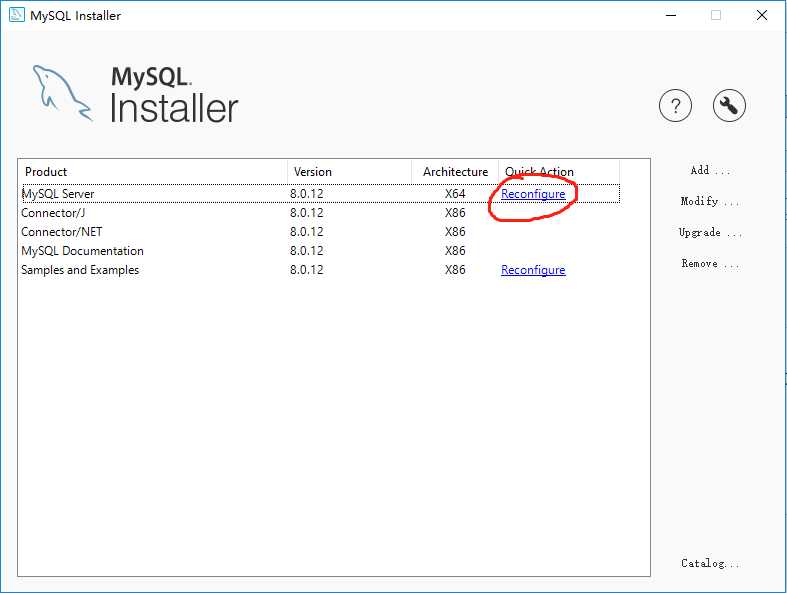Click the MySQL dolphin logo
Image resolution: width=787 pixels, height=593 pixels.
click(x=62, y=93)
